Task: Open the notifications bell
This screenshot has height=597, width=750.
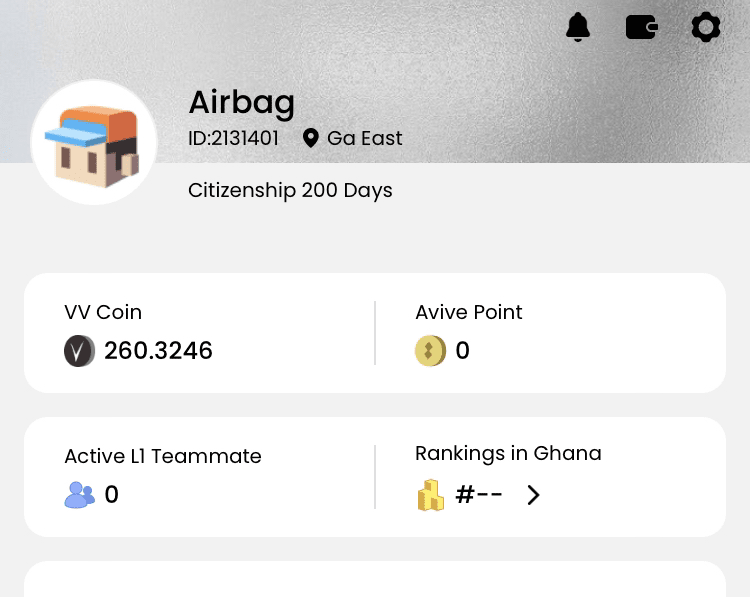Action: (578, 27)
